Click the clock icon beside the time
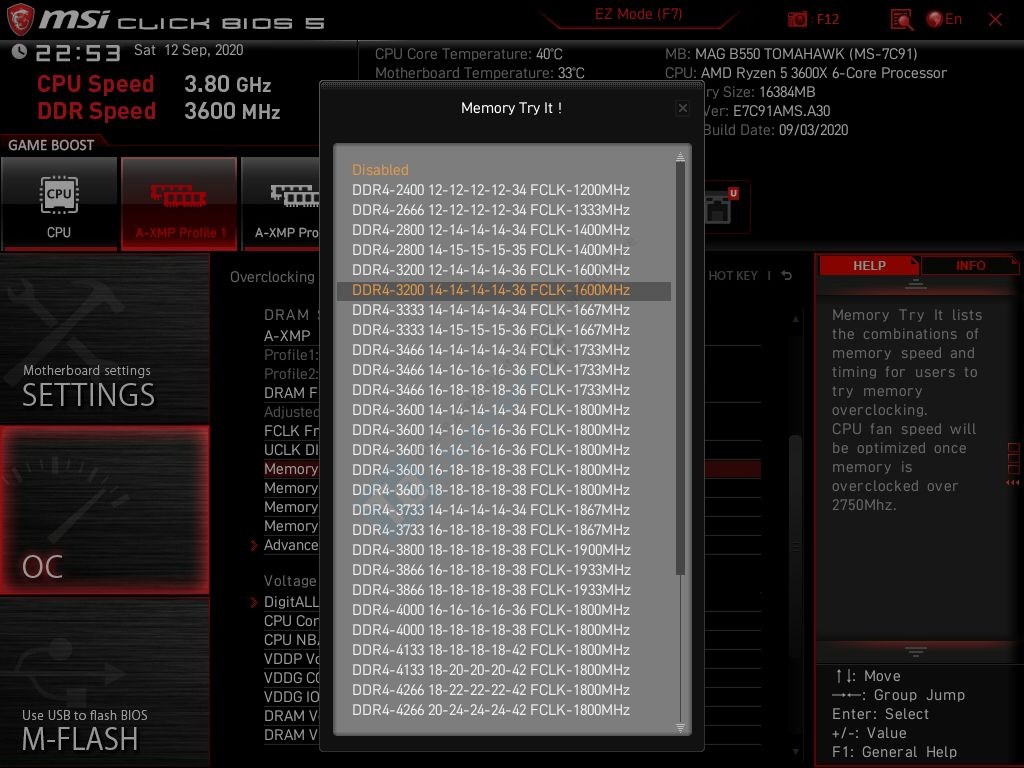Viewport: 1024px width, 768px height. pyautogui.click(x=19, y=52)
